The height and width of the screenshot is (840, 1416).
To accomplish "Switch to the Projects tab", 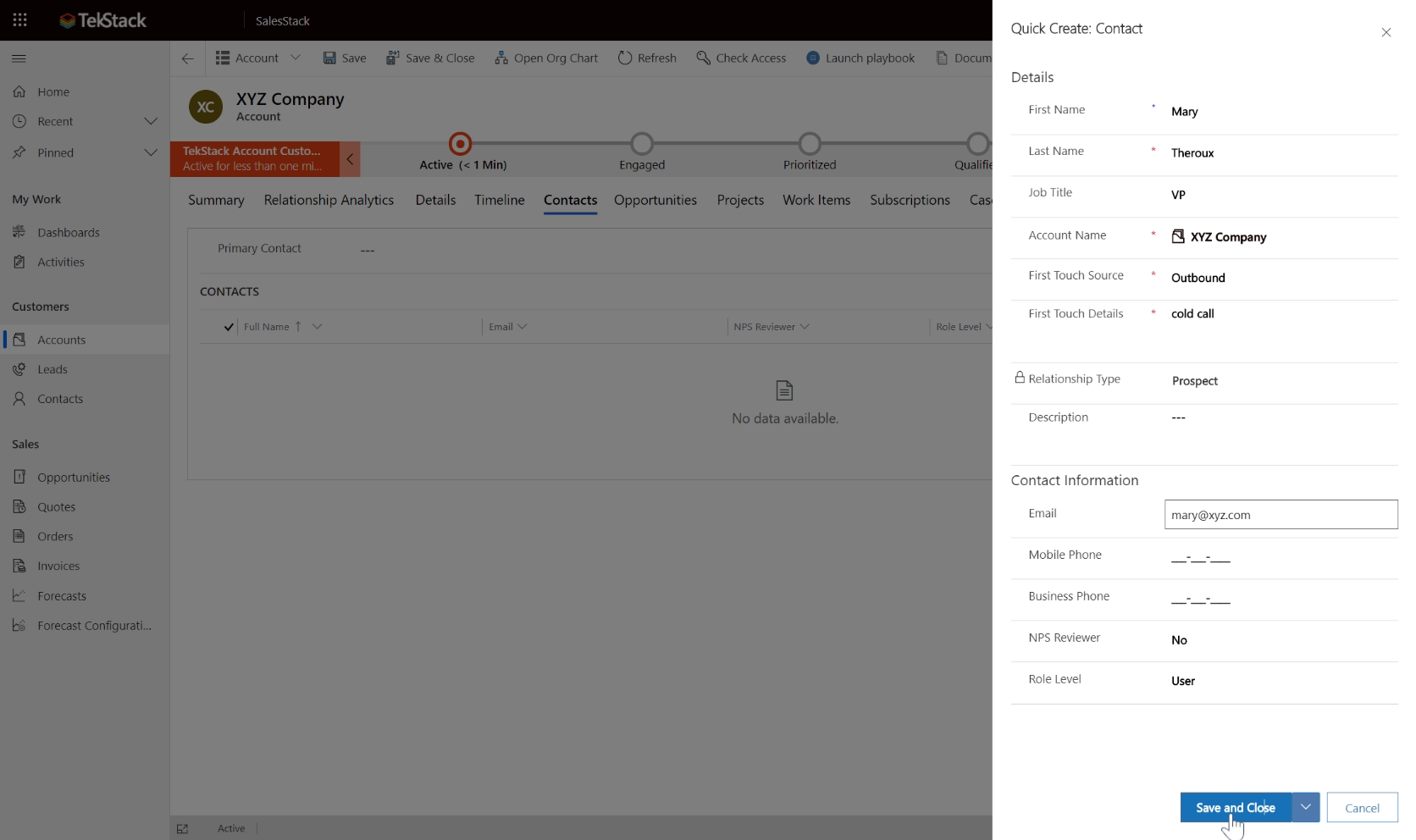I will 740,200.
